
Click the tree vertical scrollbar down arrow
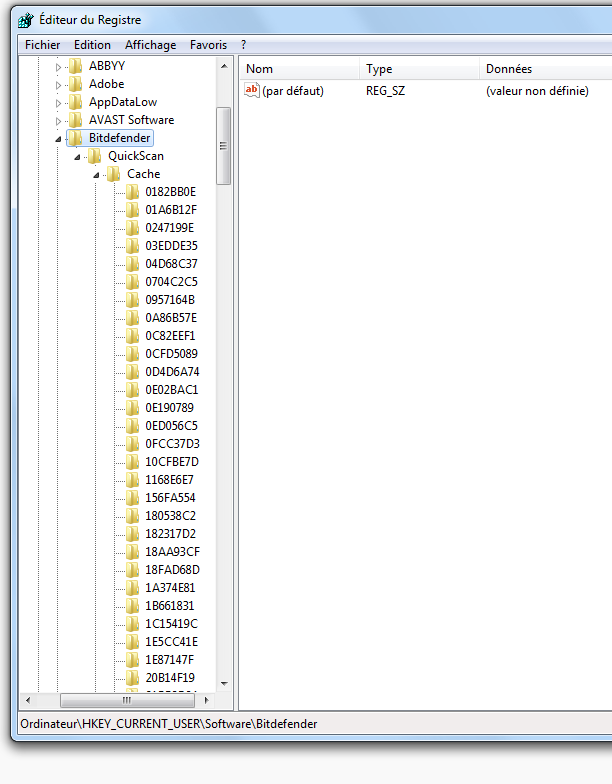pyautogui.click(x=224, y=684)
